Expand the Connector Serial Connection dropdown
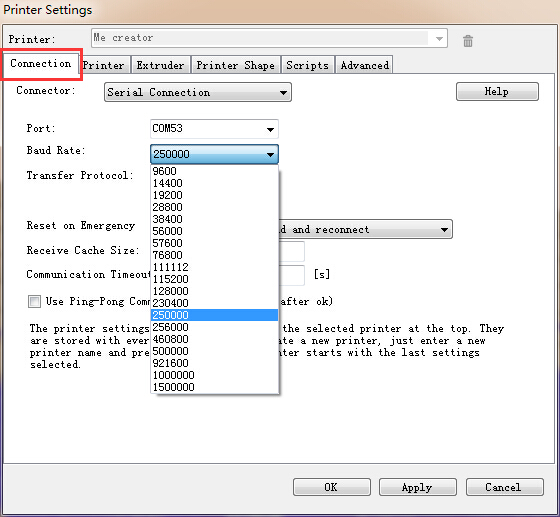 198,92
